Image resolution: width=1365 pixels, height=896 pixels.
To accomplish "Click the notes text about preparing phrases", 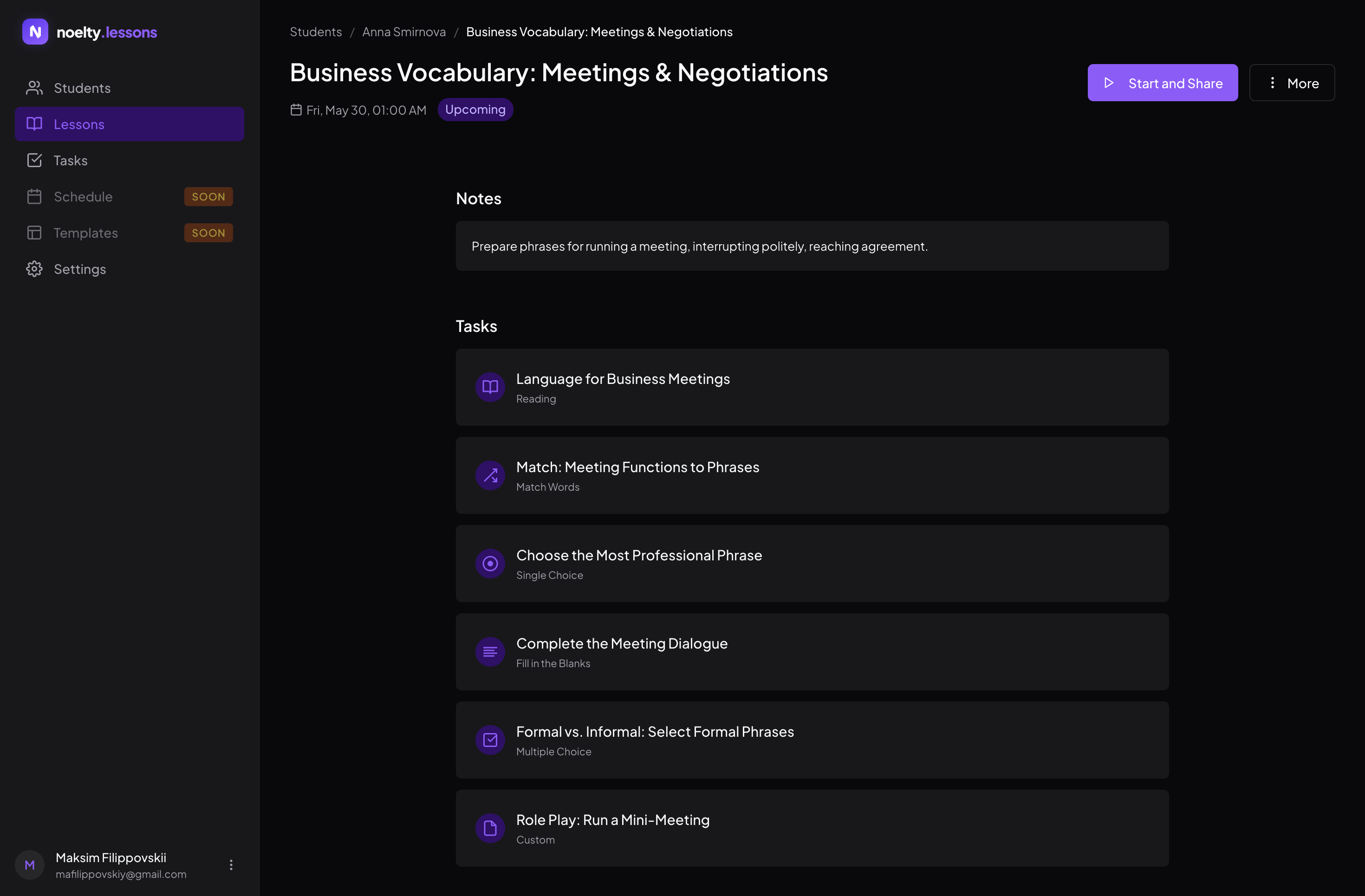I will point(699,246).
